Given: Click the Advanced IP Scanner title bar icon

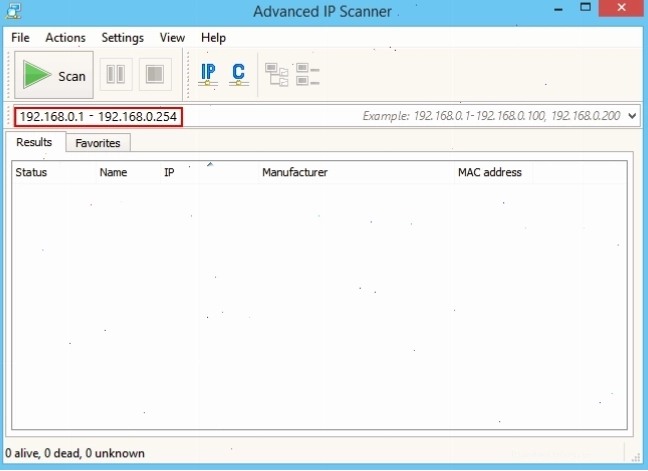Looking at the screenshot, I should (x=13, y=11).
